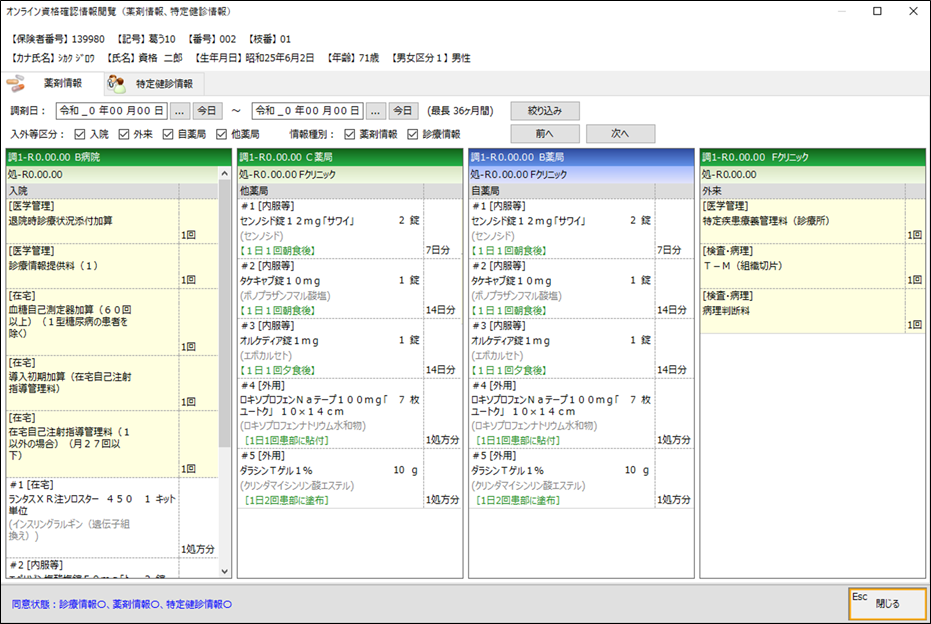
Task: Click scroll down arrow in B病院 panel
Action: pos(224,571)
